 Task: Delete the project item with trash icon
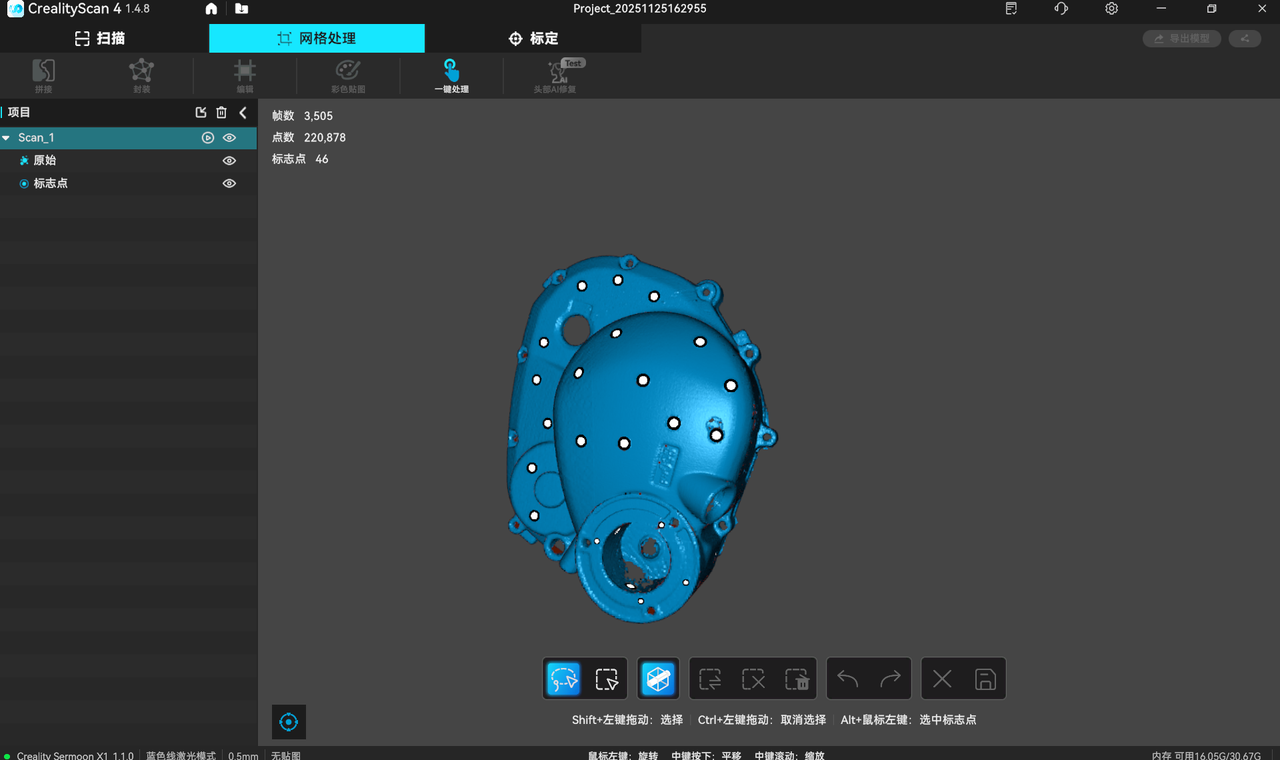click(222, 113)
